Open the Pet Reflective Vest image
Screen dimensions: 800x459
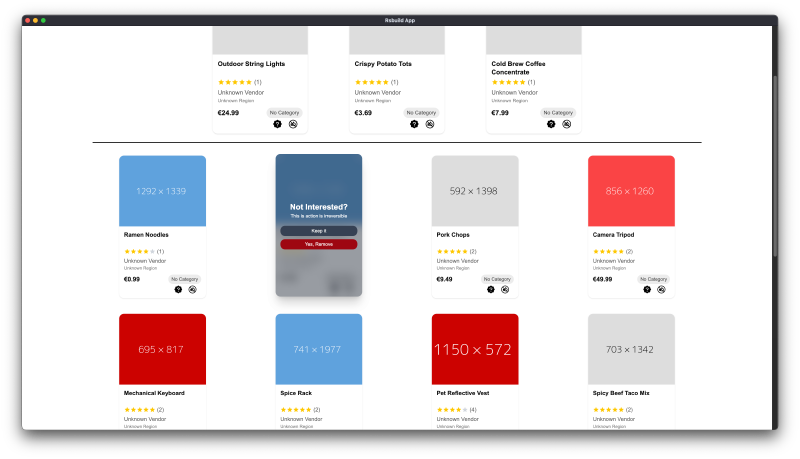point(475,349)
